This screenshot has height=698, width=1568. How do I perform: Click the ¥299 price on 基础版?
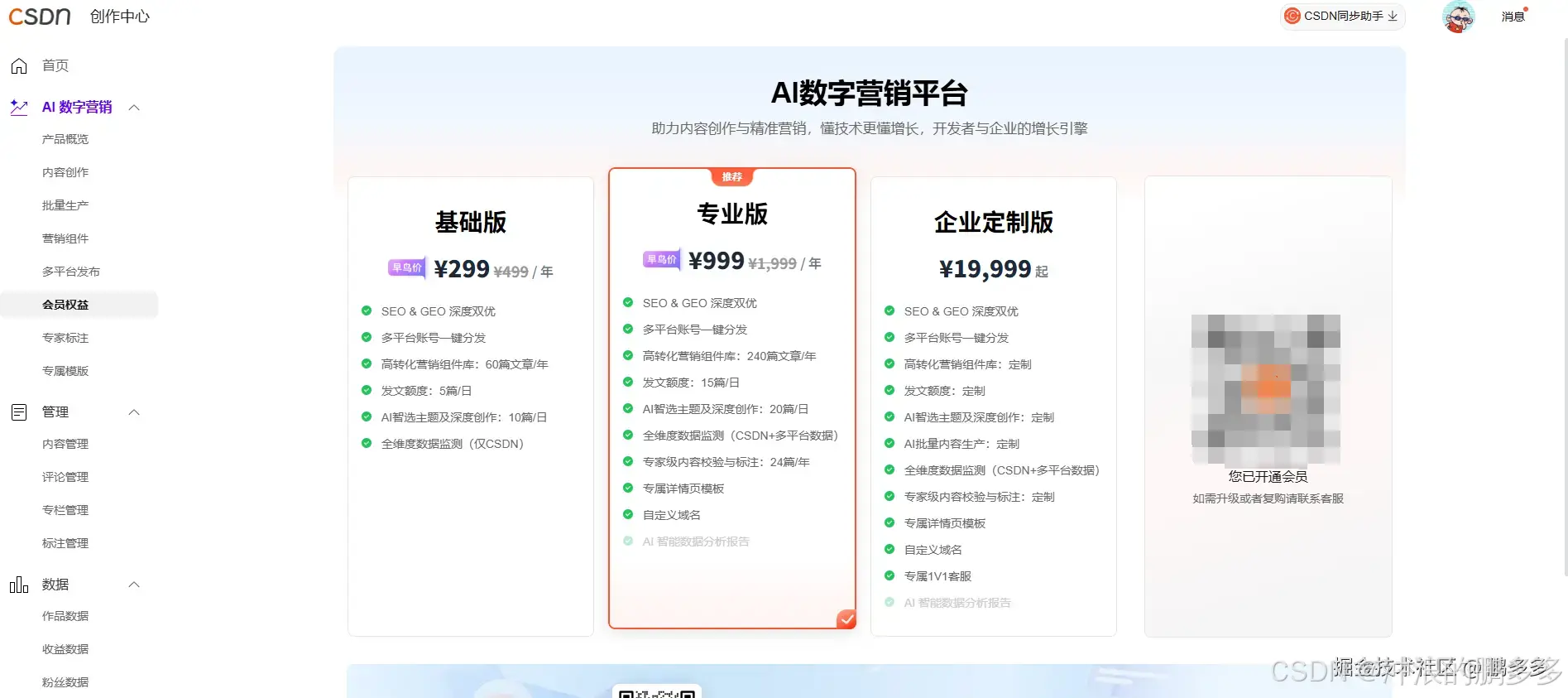pos(462,269)
